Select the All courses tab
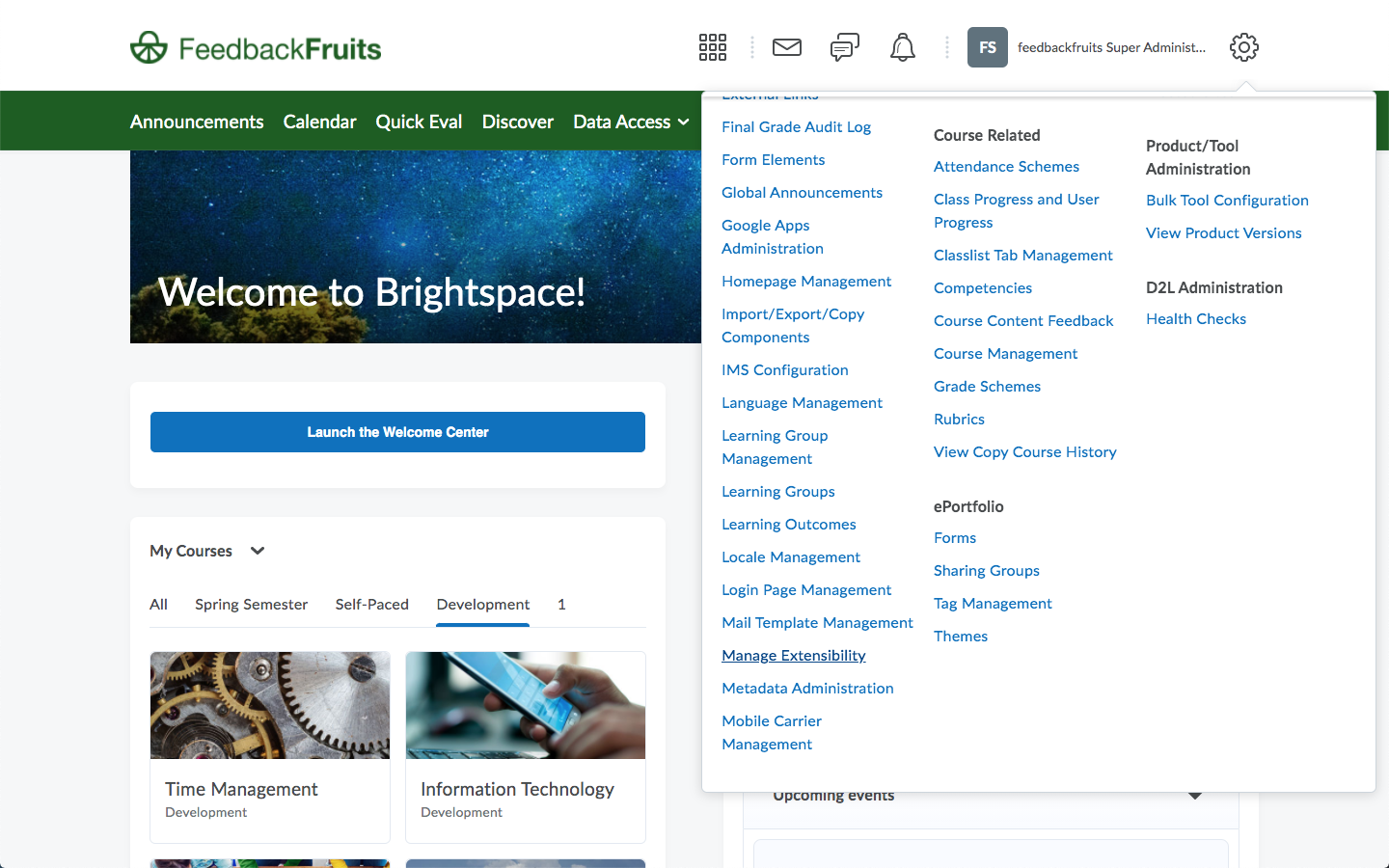 point(159,604)
